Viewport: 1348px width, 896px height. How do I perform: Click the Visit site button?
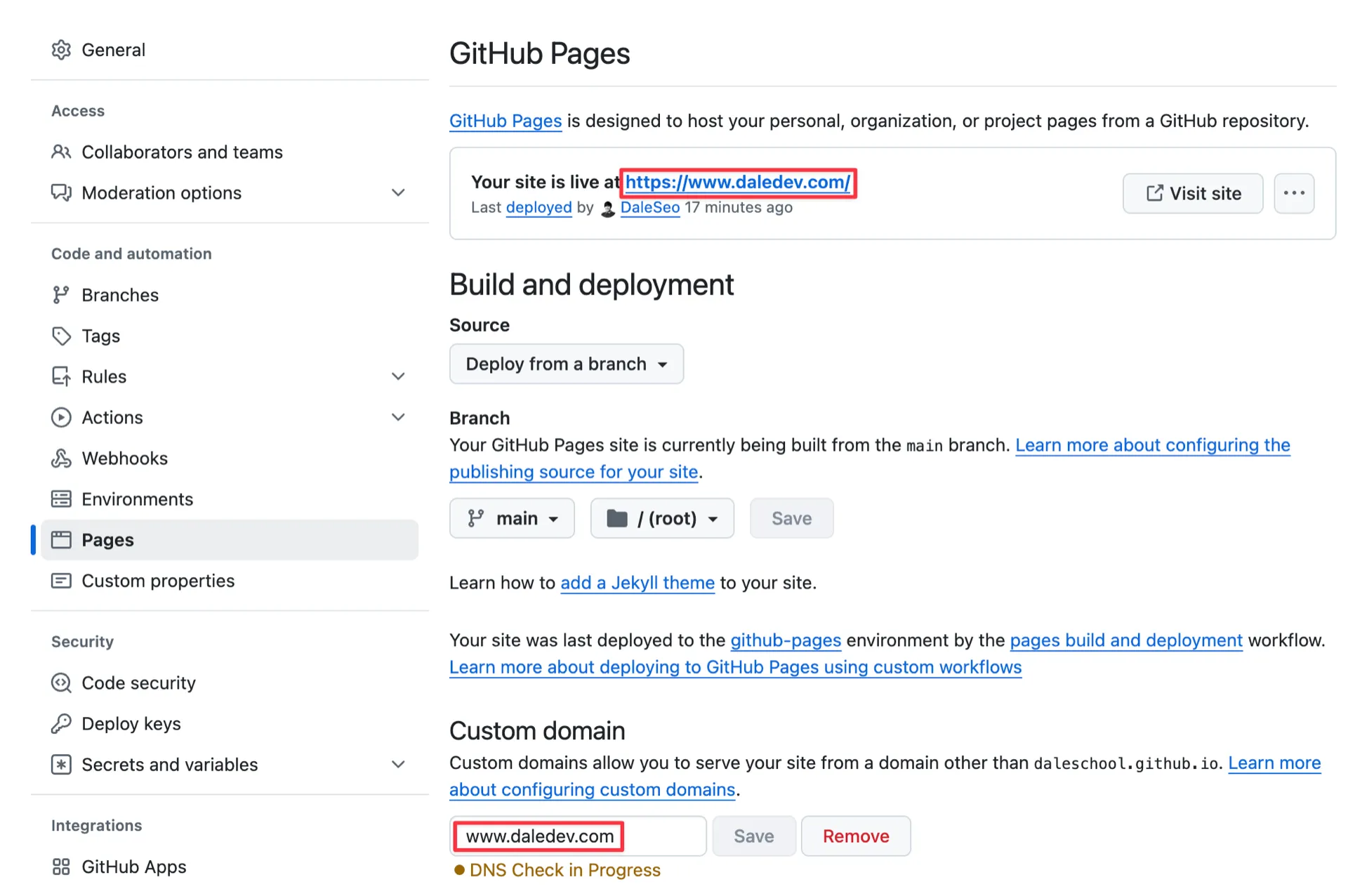coord(1192,193)
